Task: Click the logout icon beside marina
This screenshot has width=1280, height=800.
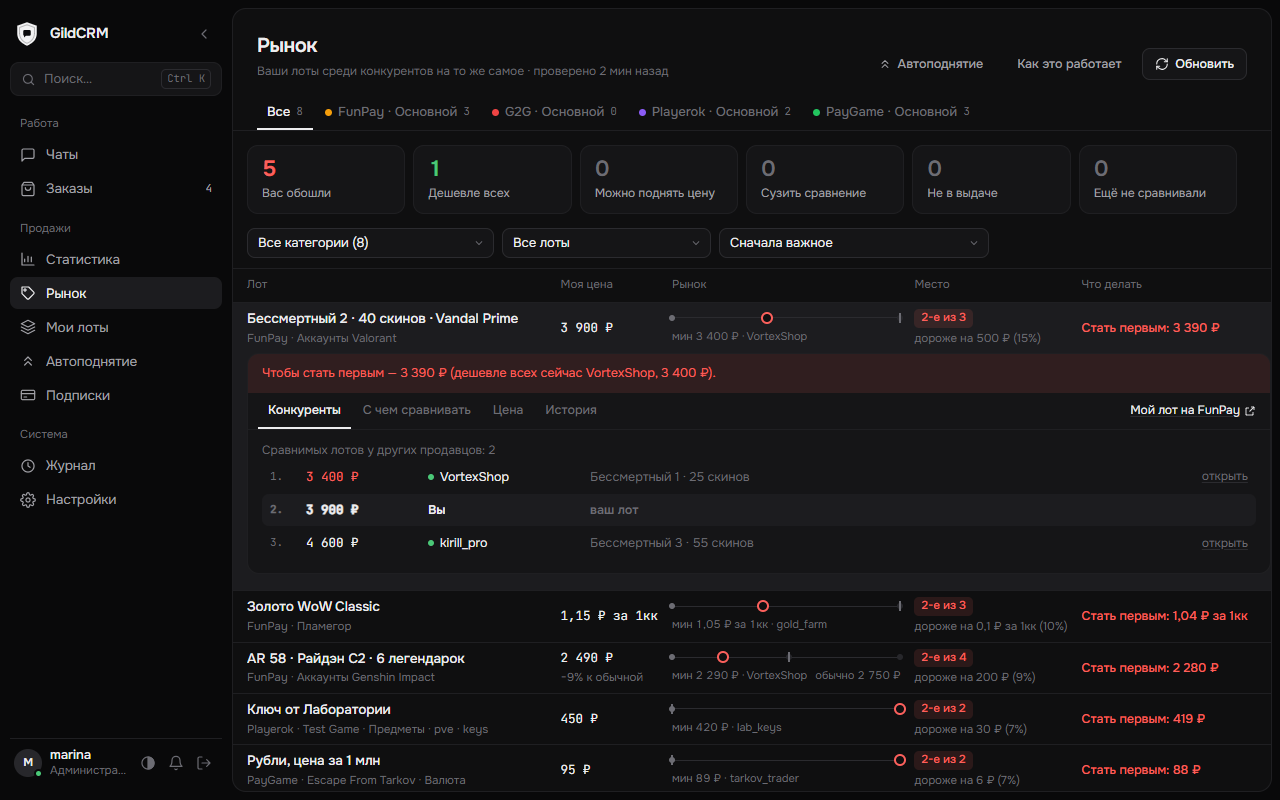Action: [204, 763]
